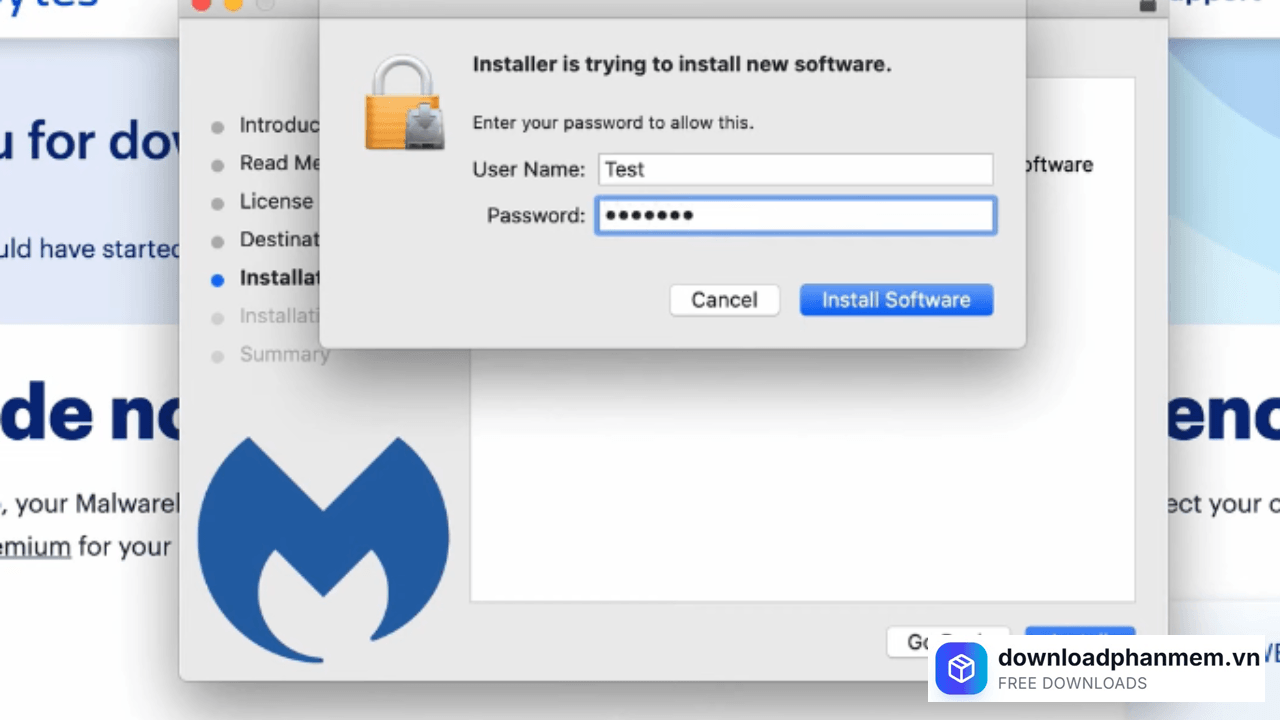Click the downloadphanmem.vn cube logo icon
Screen dimensions: 1280x720
pos(961,669)
